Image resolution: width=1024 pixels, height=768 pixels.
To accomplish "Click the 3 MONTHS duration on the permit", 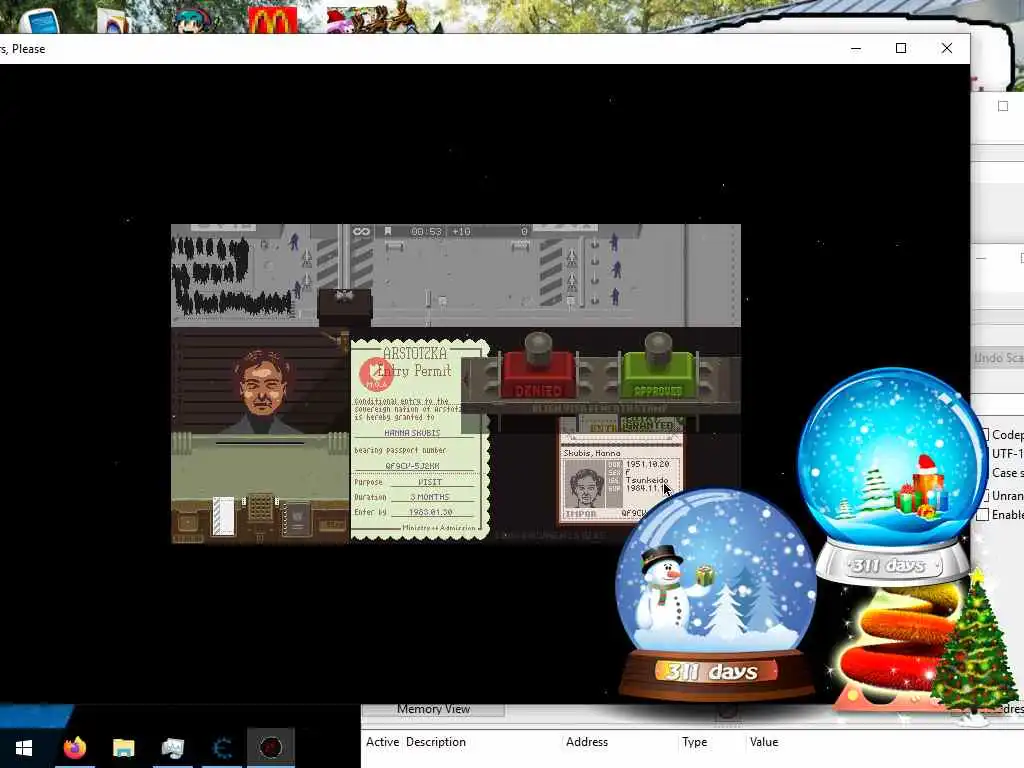I will tap(430, 497).
